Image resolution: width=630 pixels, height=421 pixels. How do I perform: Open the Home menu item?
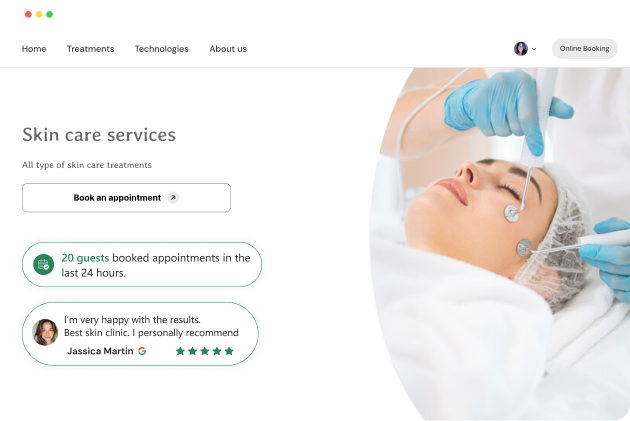point(34,49)
